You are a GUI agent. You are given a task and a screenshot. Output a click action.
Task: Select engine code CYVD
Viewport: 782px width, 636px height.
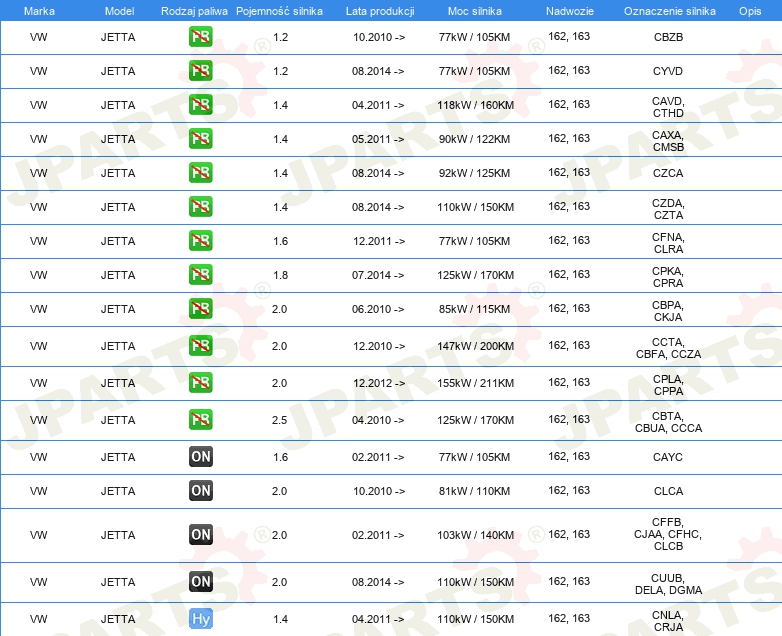(x=668, y=71)
